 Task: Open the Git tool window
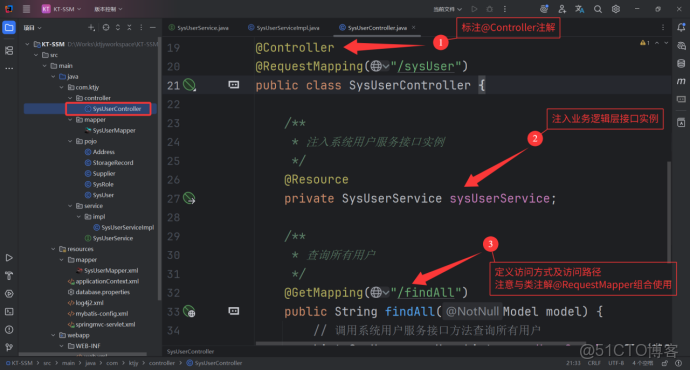click(x=9, y=347)
